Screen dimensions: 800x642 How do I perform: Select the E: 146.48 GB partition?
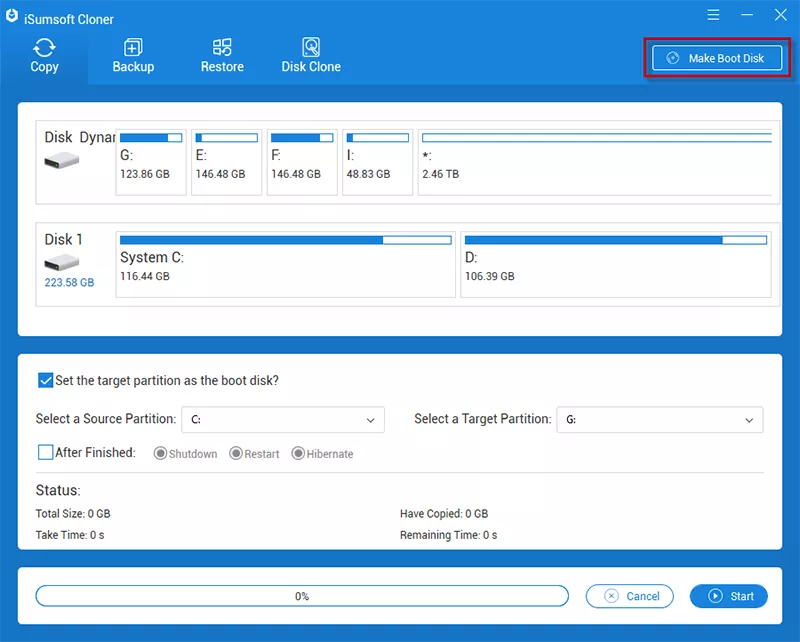(x=227, y=162)
